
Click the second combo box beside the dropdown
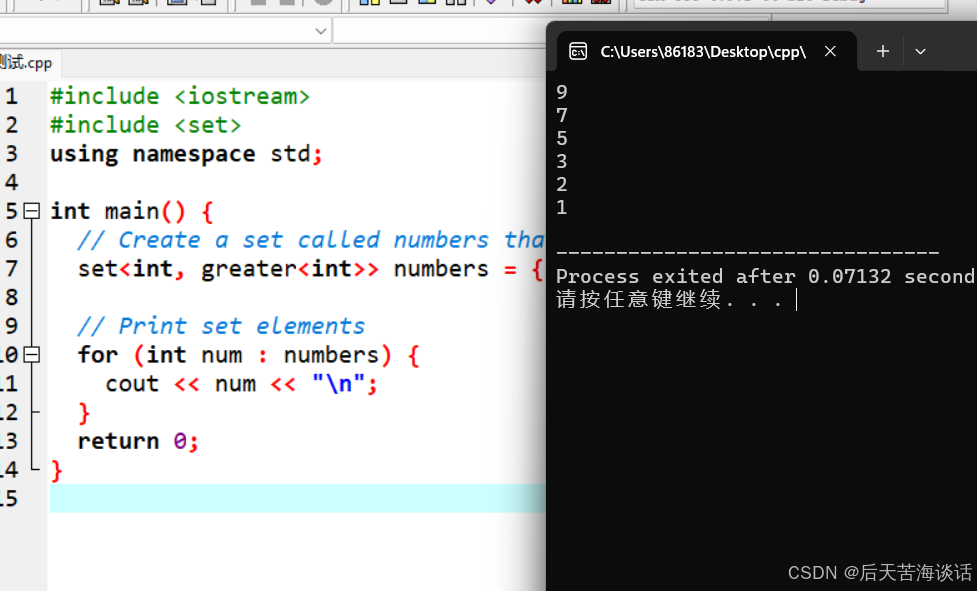click(439, 31)
